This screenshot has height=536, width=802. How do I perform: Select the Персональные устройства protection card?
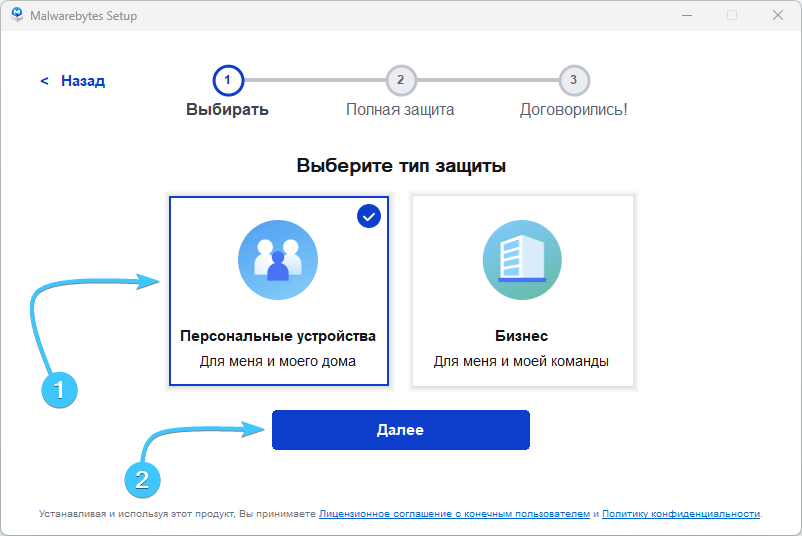[x=278, y=290]
